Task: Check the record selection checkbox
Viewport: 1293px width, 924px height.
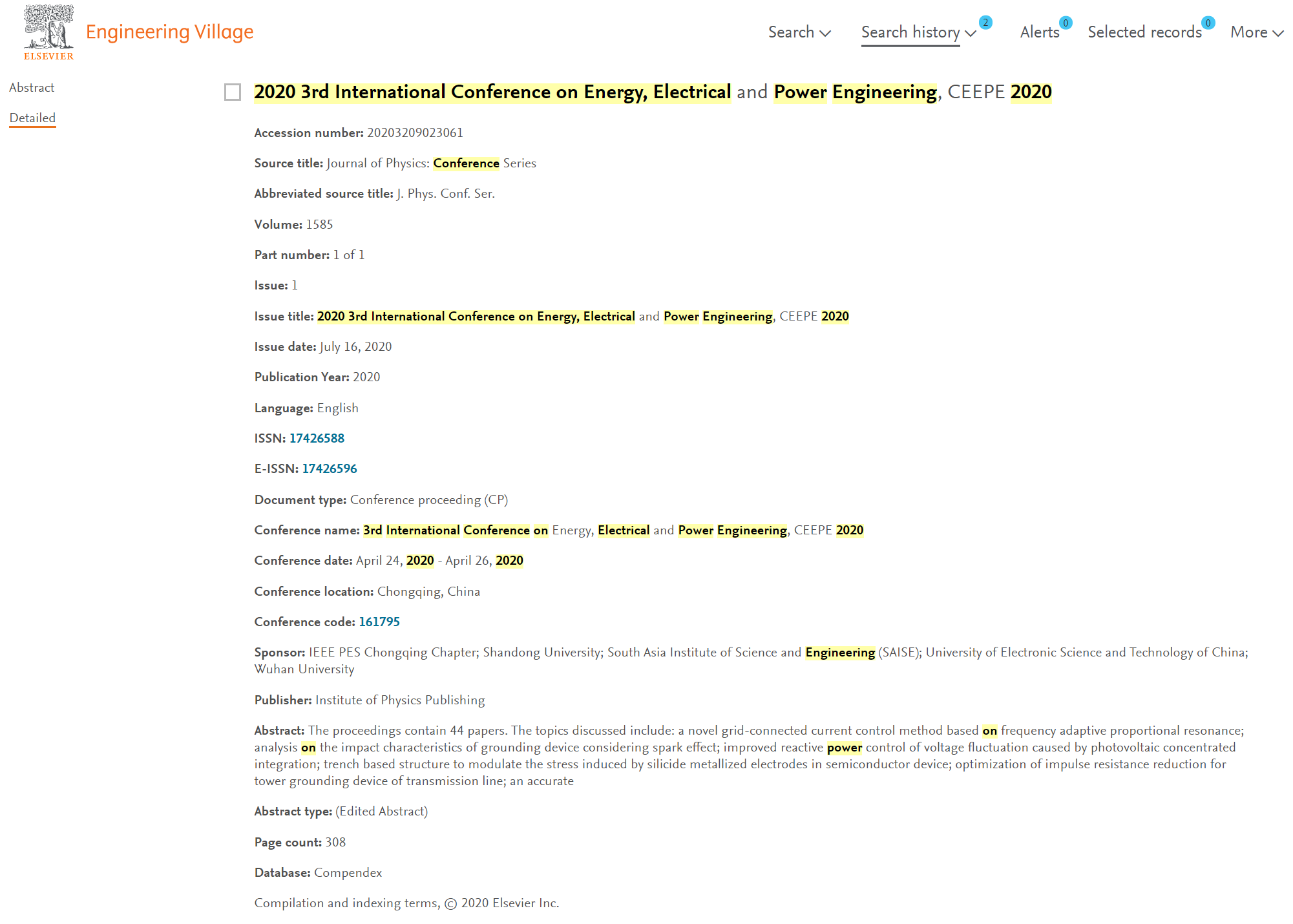Action: pyautogui.click(x=233, y=92)
